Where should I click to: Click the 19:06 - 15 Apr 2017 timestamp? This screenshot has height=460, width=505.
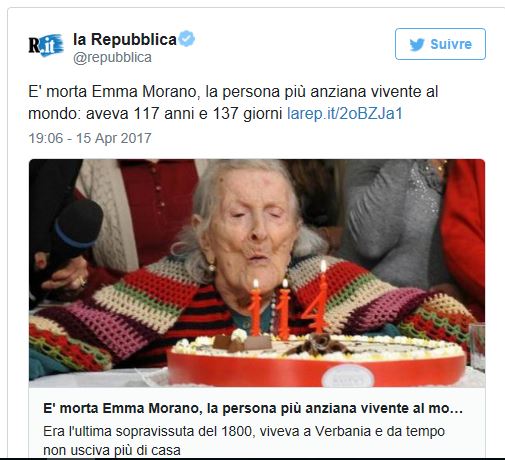[90, 138]
